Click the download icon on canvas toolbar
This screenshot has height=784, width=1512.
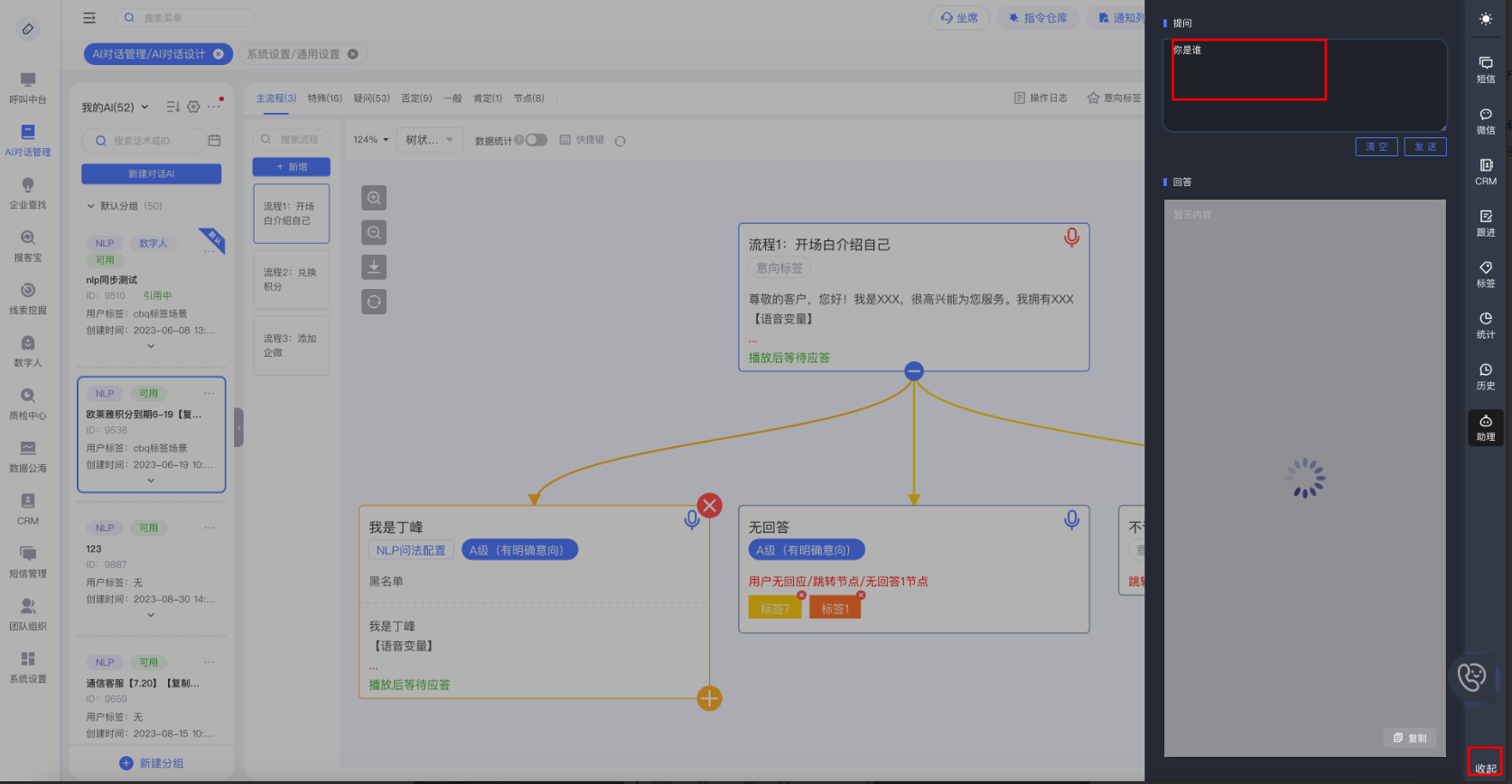[374, 266]
